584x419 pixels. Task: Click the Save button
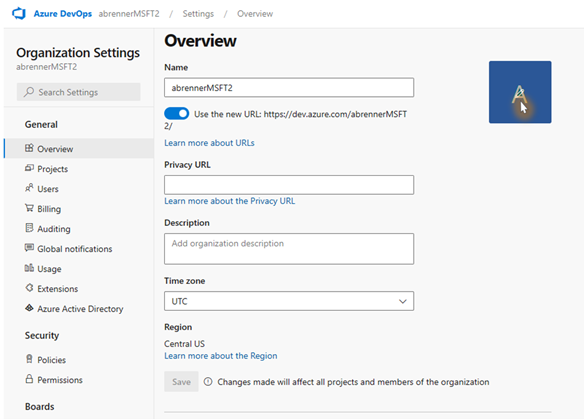(181, 382)
